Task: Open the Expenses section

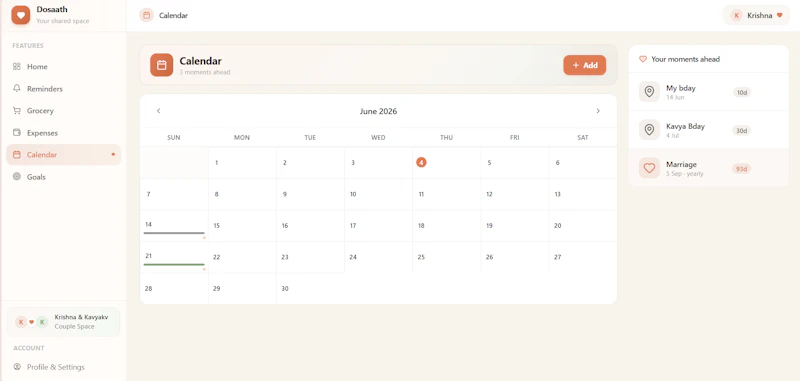Action: click(x=64, y=133)
